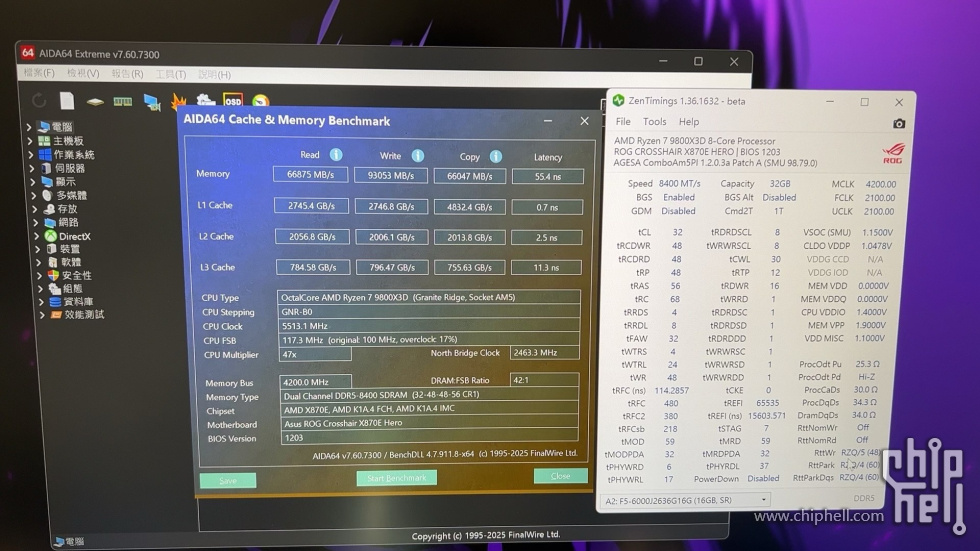Click the ZenTimings green title bar icon
Screen dimensions: 980x551
click(x=619, y=100)
